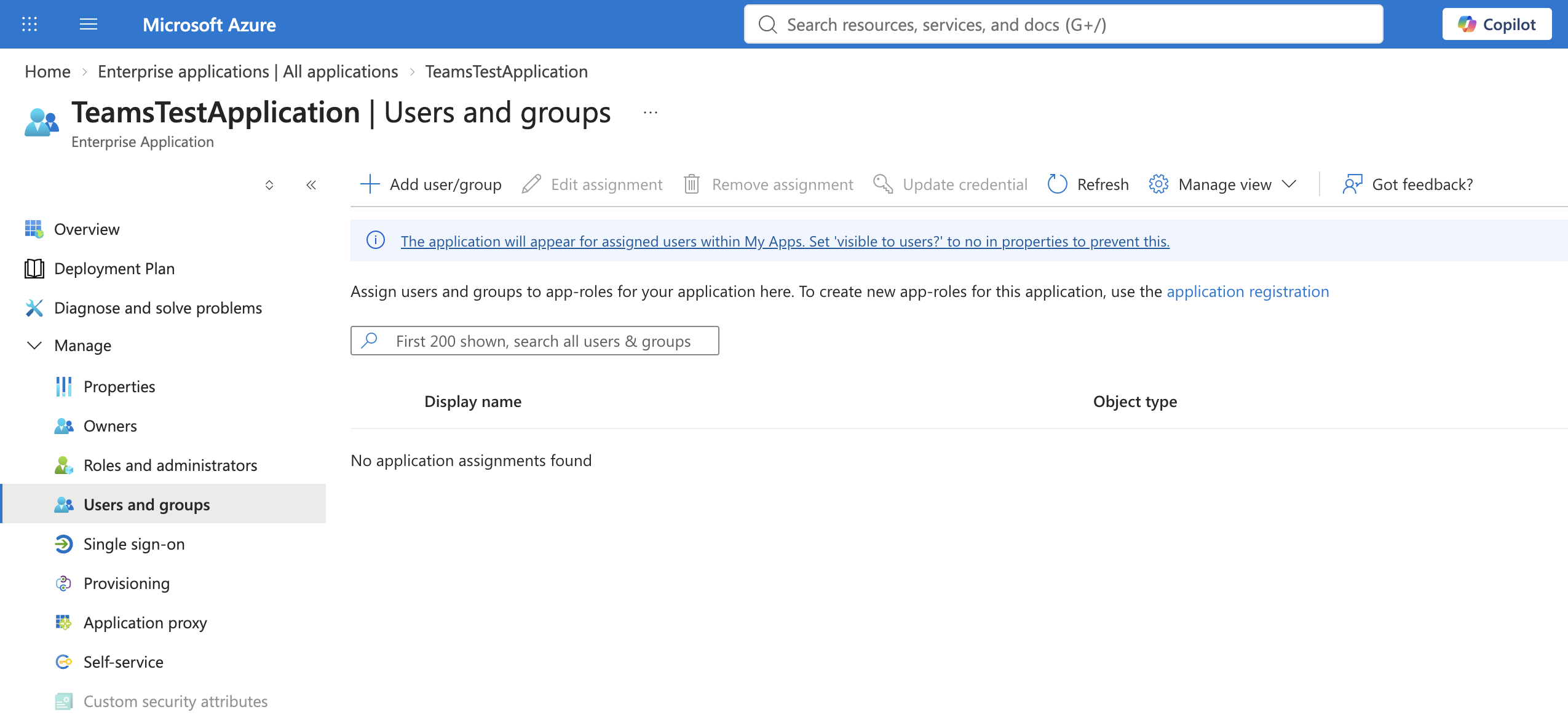Open the hamburger portal menu
This screenshot has height=723, width=1568.
(x=89, y=24)
